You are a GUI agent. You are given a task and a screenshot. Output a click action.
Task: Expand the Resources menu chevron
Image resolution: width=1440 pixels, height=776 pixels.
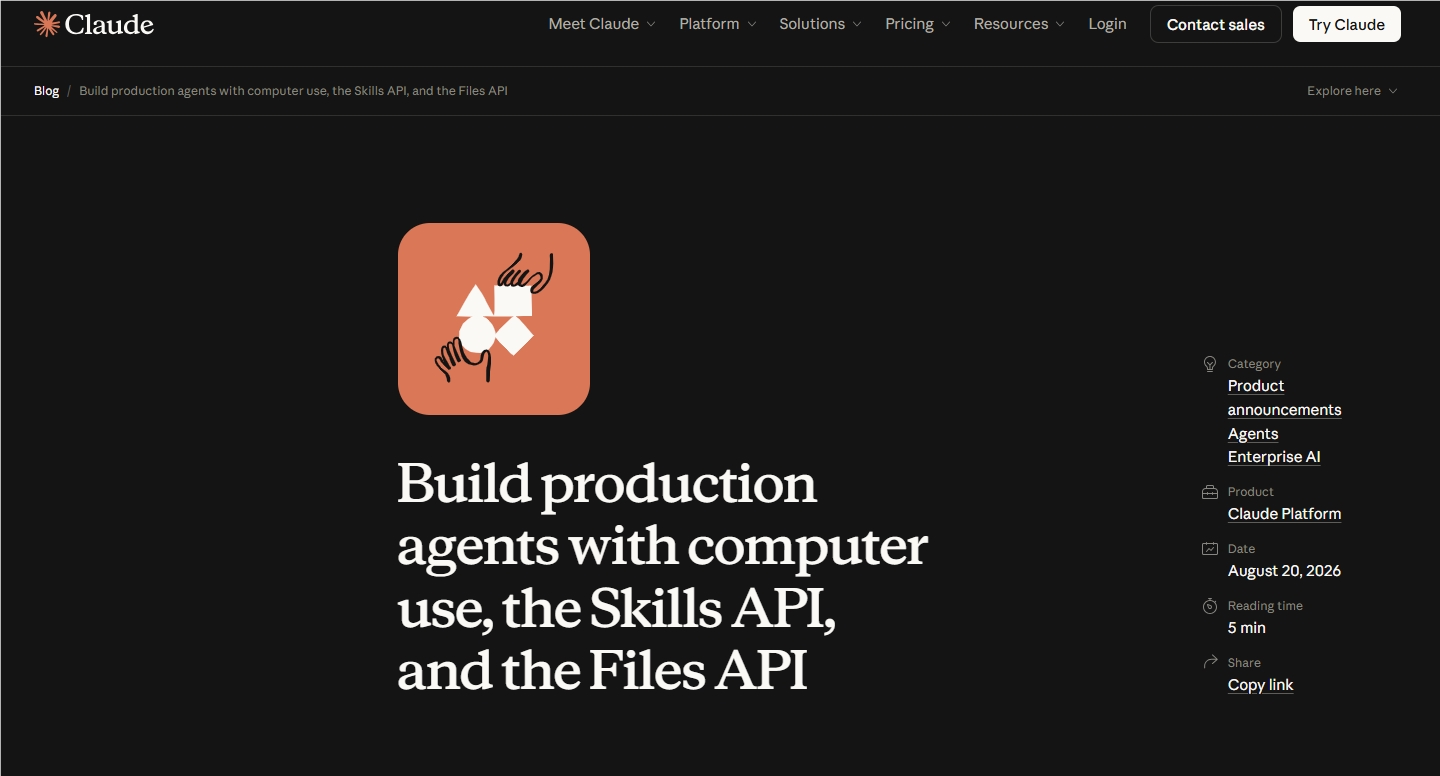click(x=1060, y=24)
